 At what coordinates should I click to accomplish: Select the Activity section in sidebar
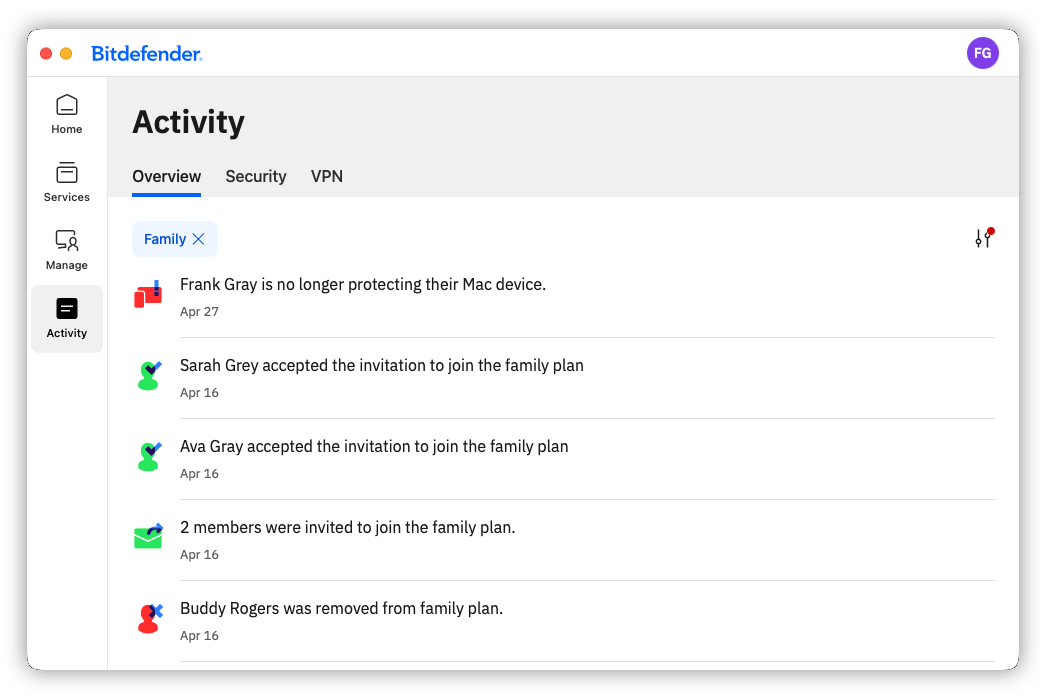[x=67, y=319]
